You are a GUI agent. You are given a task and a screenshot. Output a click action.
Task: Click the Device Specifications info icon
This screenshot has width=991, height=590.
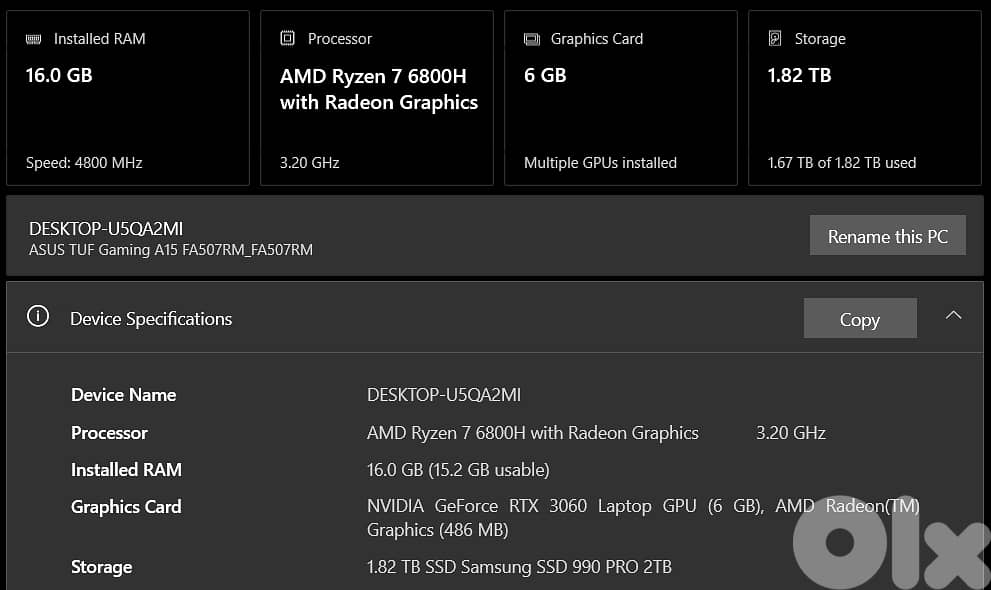[38, 317]
